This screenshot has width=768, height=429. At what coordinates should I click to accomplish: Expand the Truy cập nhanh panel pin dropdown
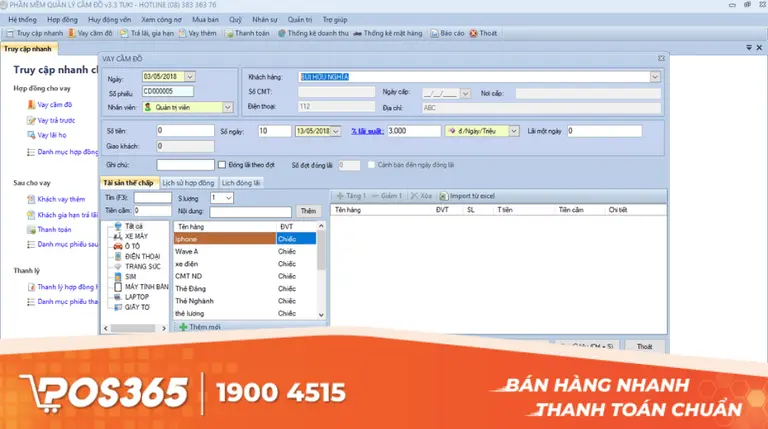(748, 48)
